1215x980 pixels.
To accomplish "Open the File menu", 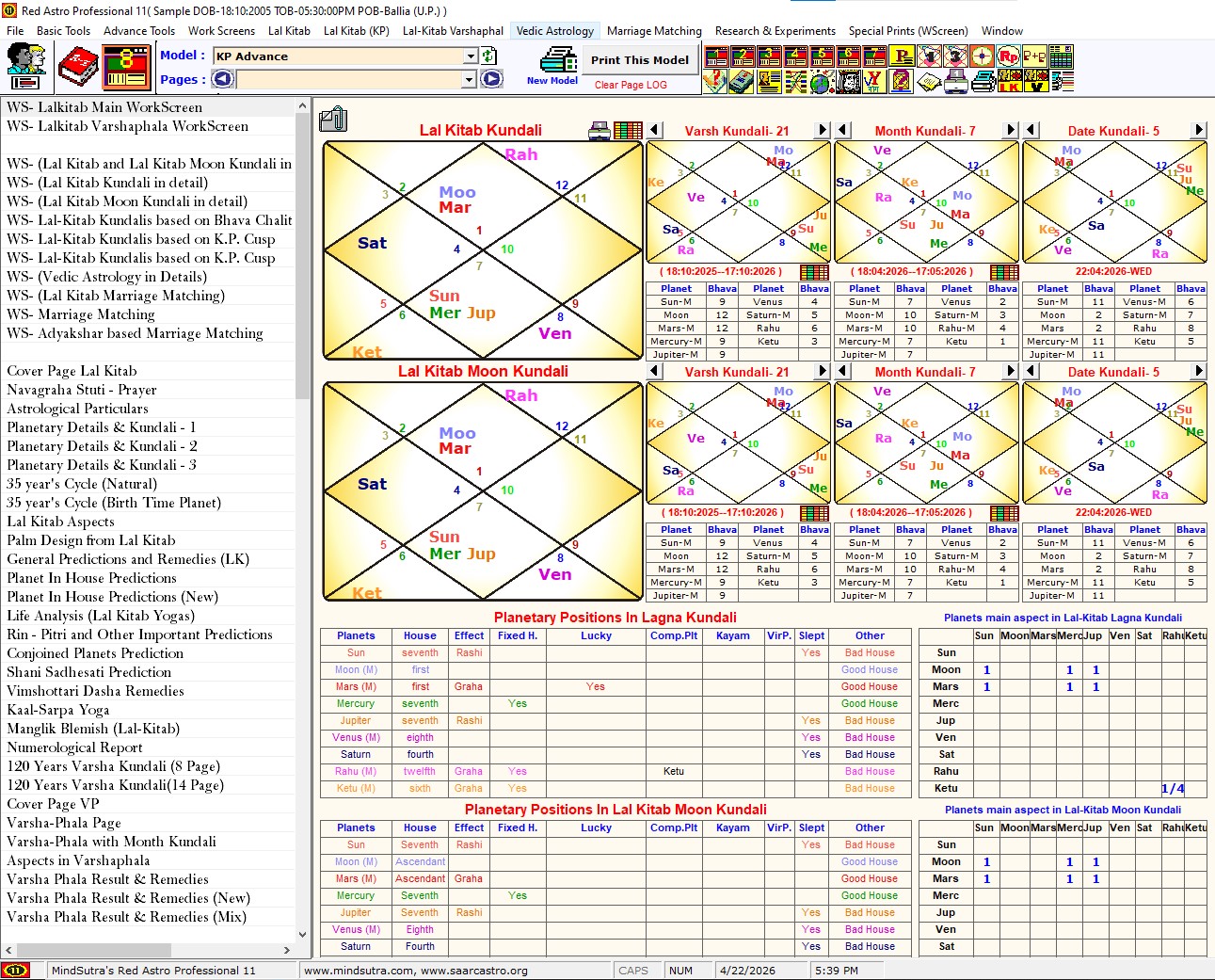I will 15,30.
